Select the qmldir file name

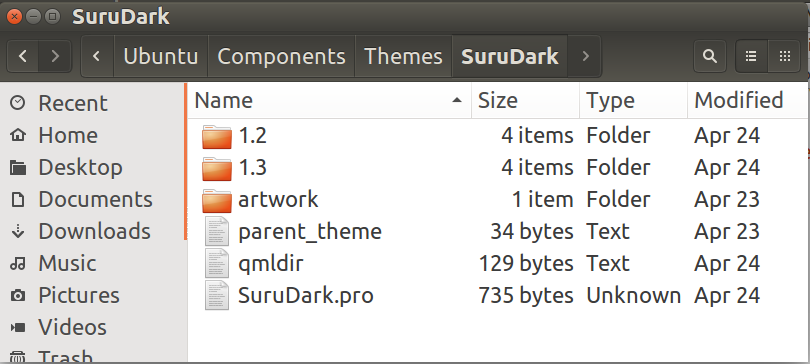pos(270,264)
